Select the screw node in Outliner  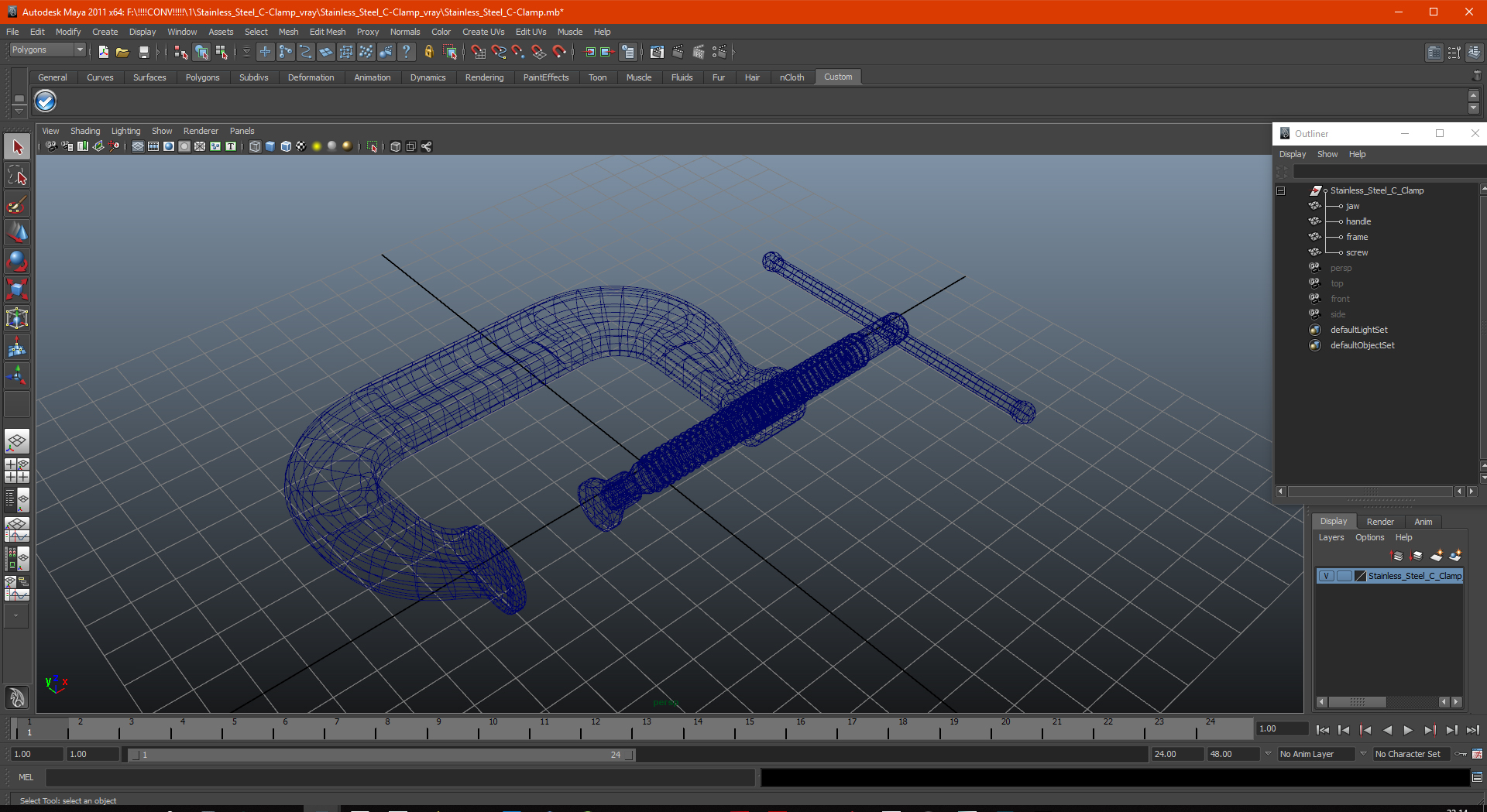point(1356,252)
